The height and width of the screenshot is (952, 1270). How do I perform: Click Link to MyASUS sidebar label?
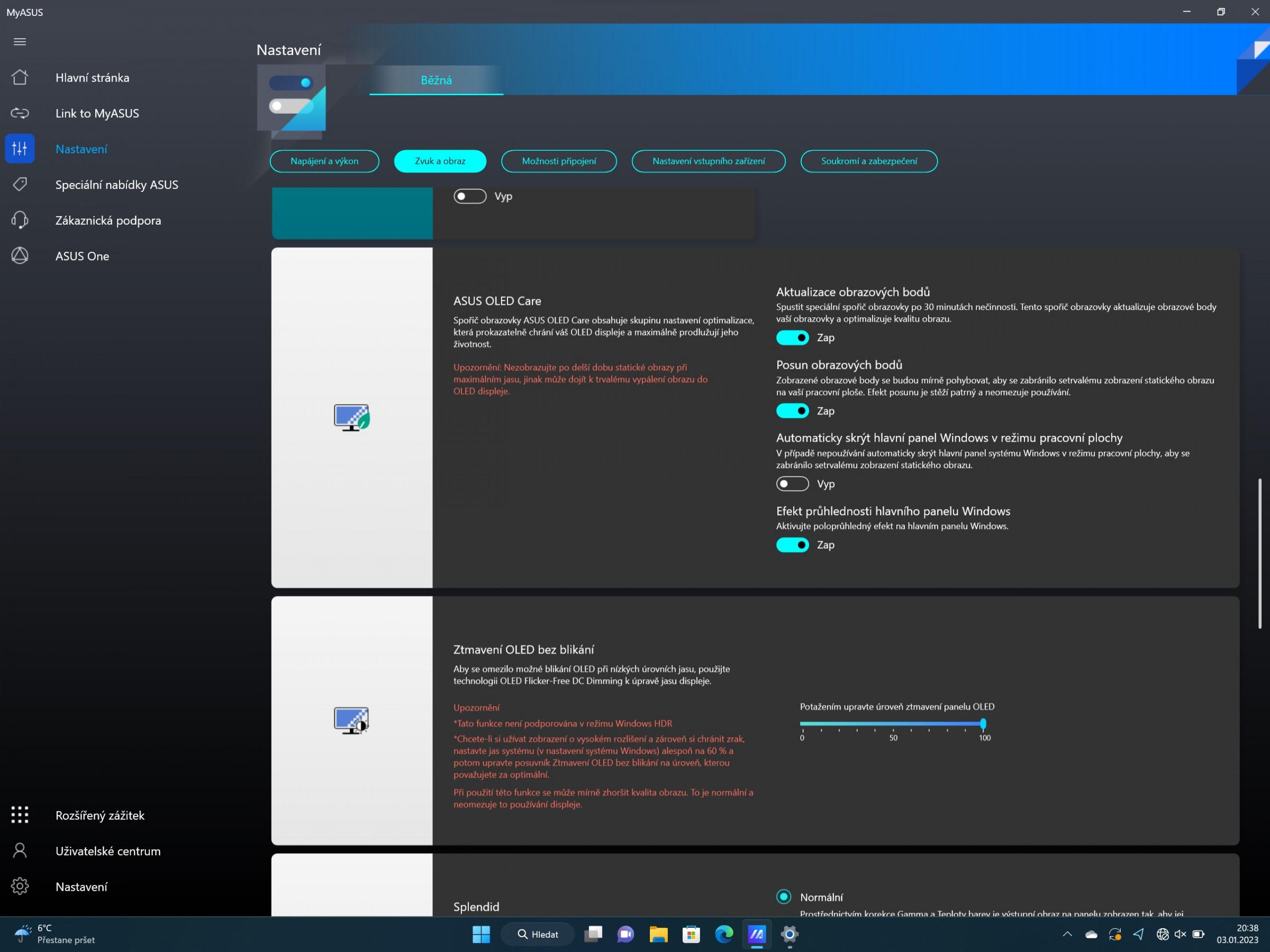(97, 113)
